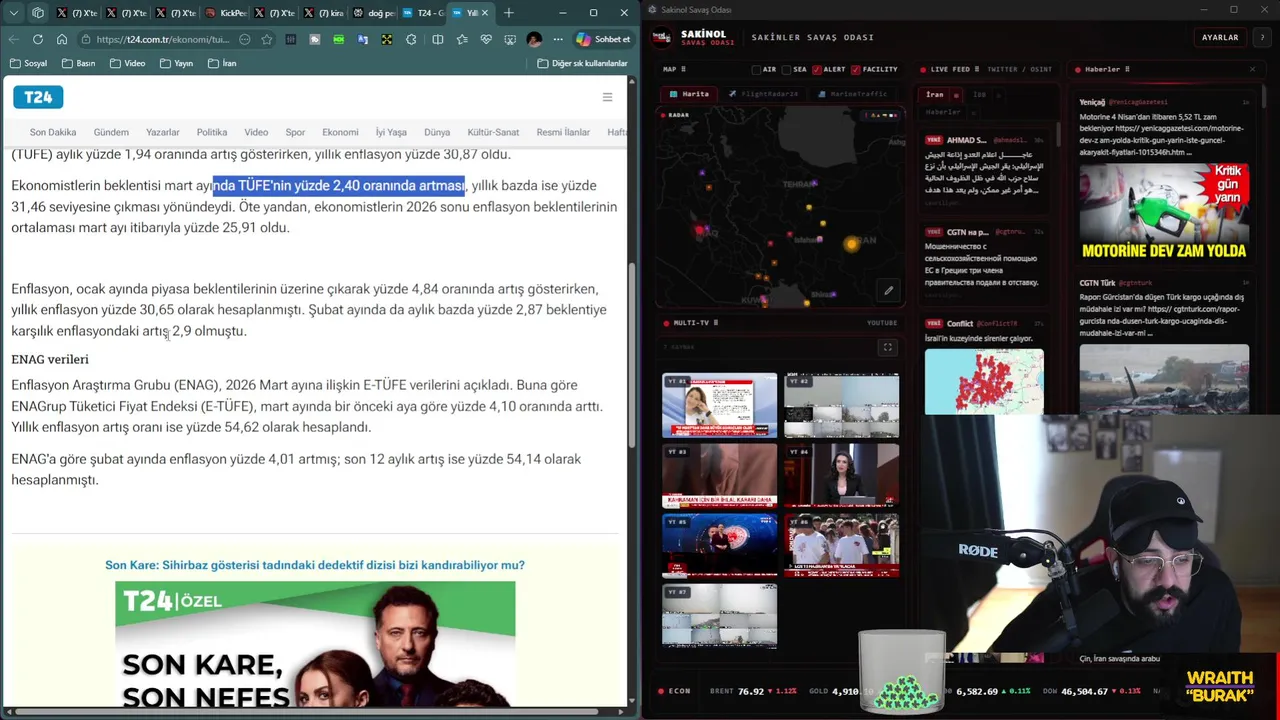Viewport: 1280px width, 720px height.
Task: Open Gündem section in T24 navigation
Action: click(x=111, y=132)
